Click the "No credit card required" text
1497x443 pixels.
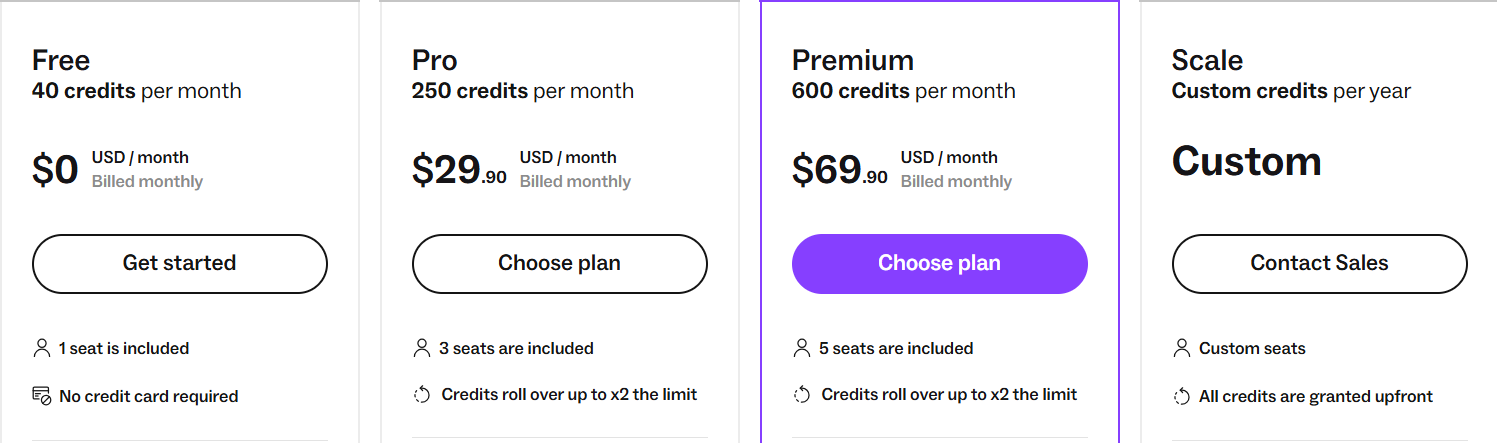(x=148, y=396)
